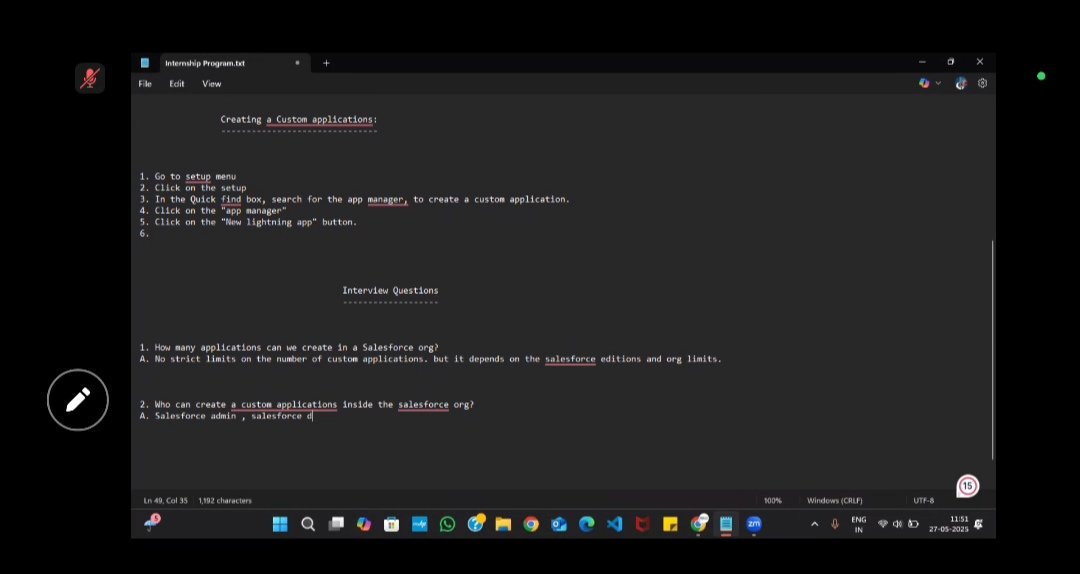Open the Wi-Fi network icon

coord(882,524)
